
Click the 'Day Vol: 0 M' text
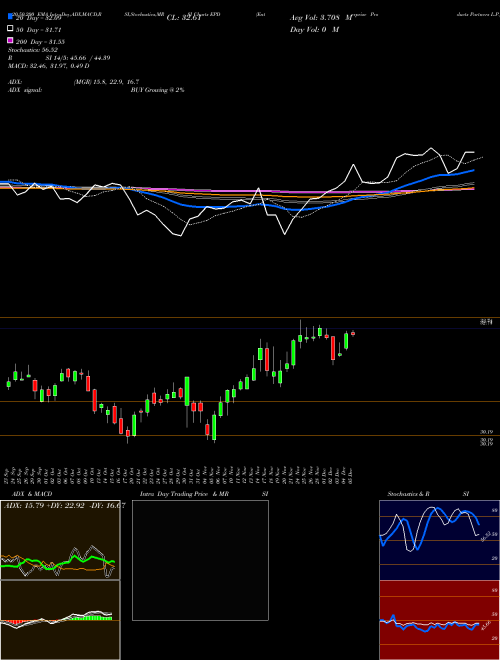tap(314, 29)
